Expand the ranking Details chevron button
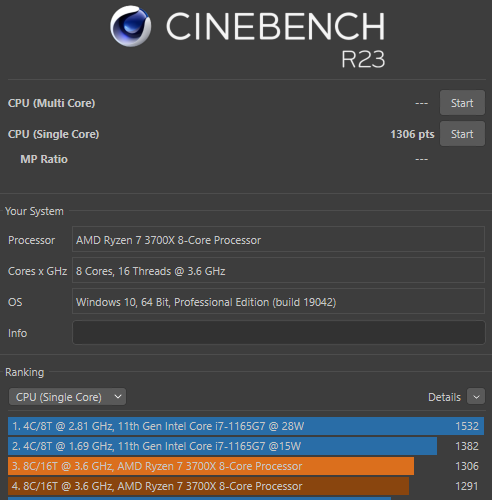The height and width of the screenshot is (500, 492). tap(476, 397)
